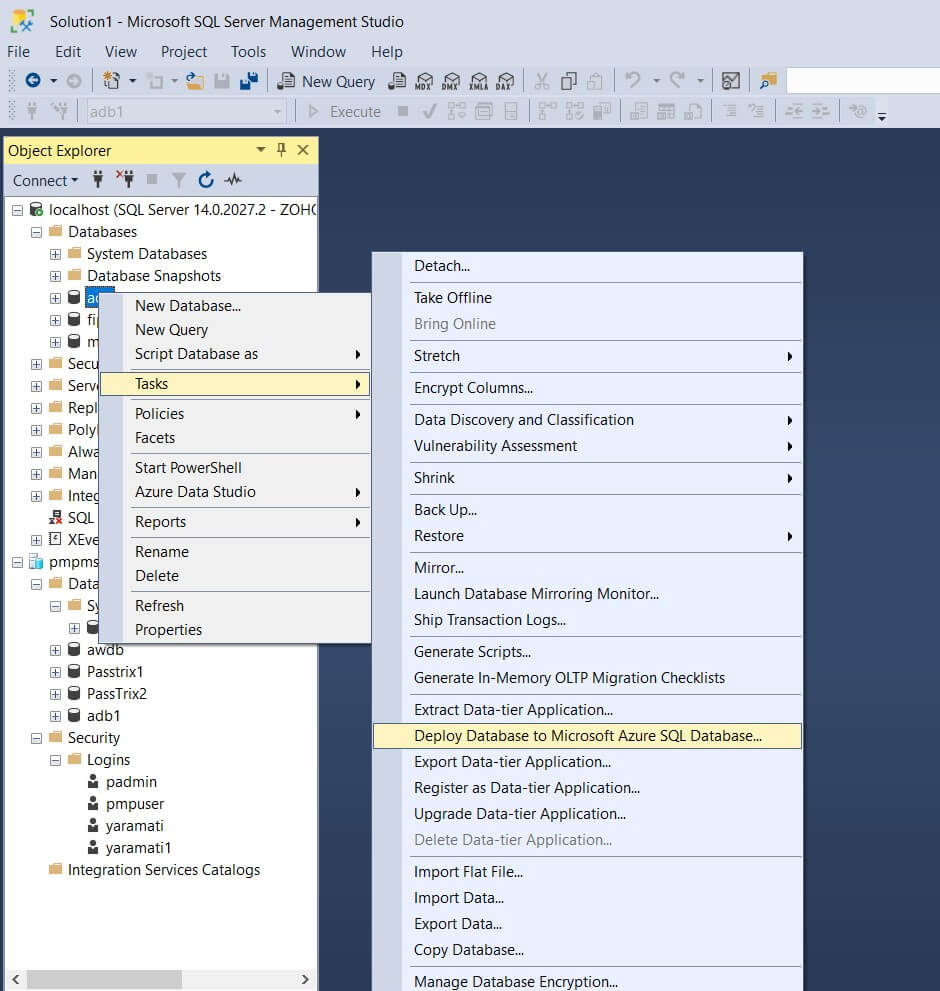
Task: Pin the Object Explorer panel with pushpin
Action: (281, 150)
